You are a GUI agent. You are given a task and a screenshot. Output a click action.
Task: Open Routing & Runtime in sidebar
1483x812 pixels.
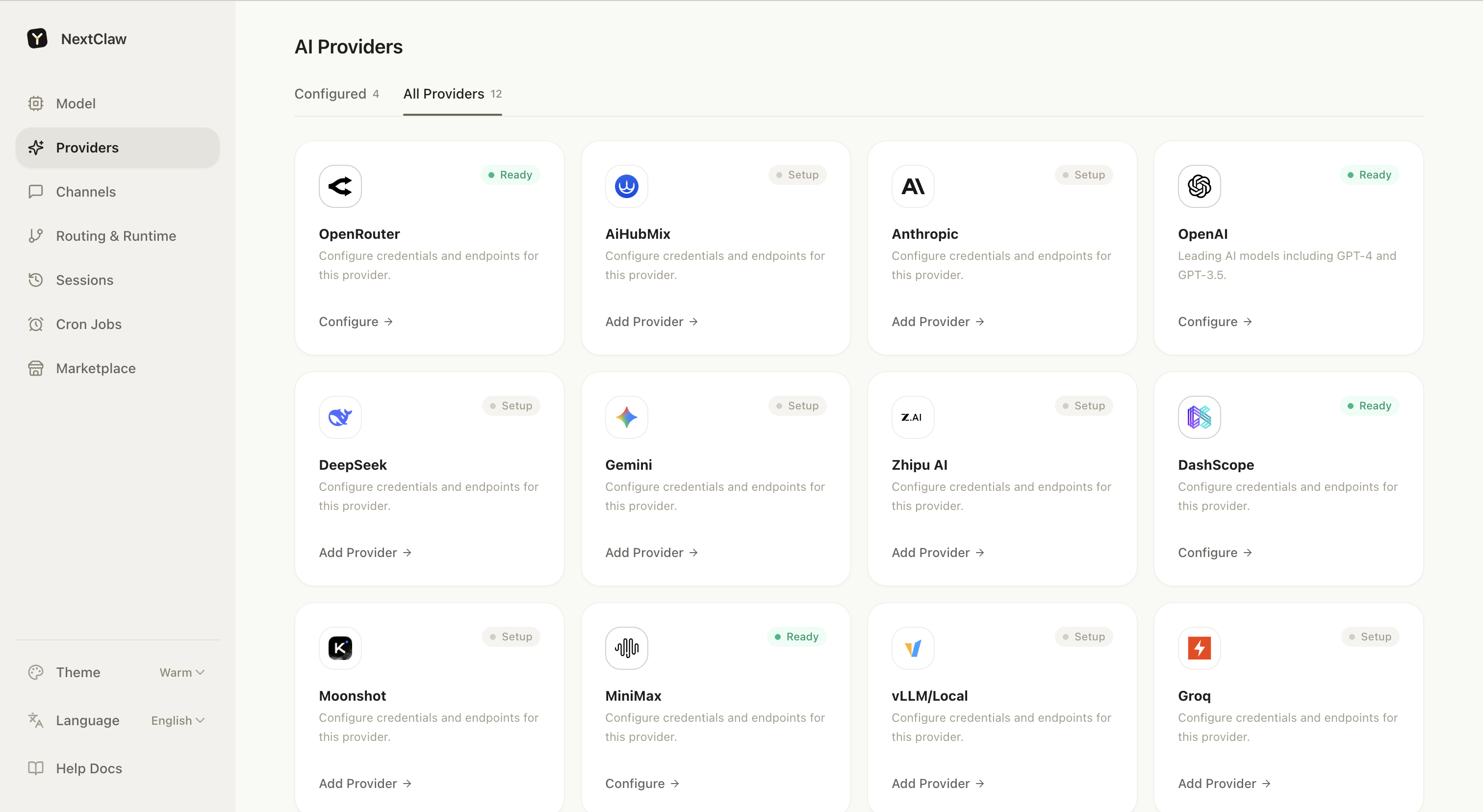click(x=116, y=236)
